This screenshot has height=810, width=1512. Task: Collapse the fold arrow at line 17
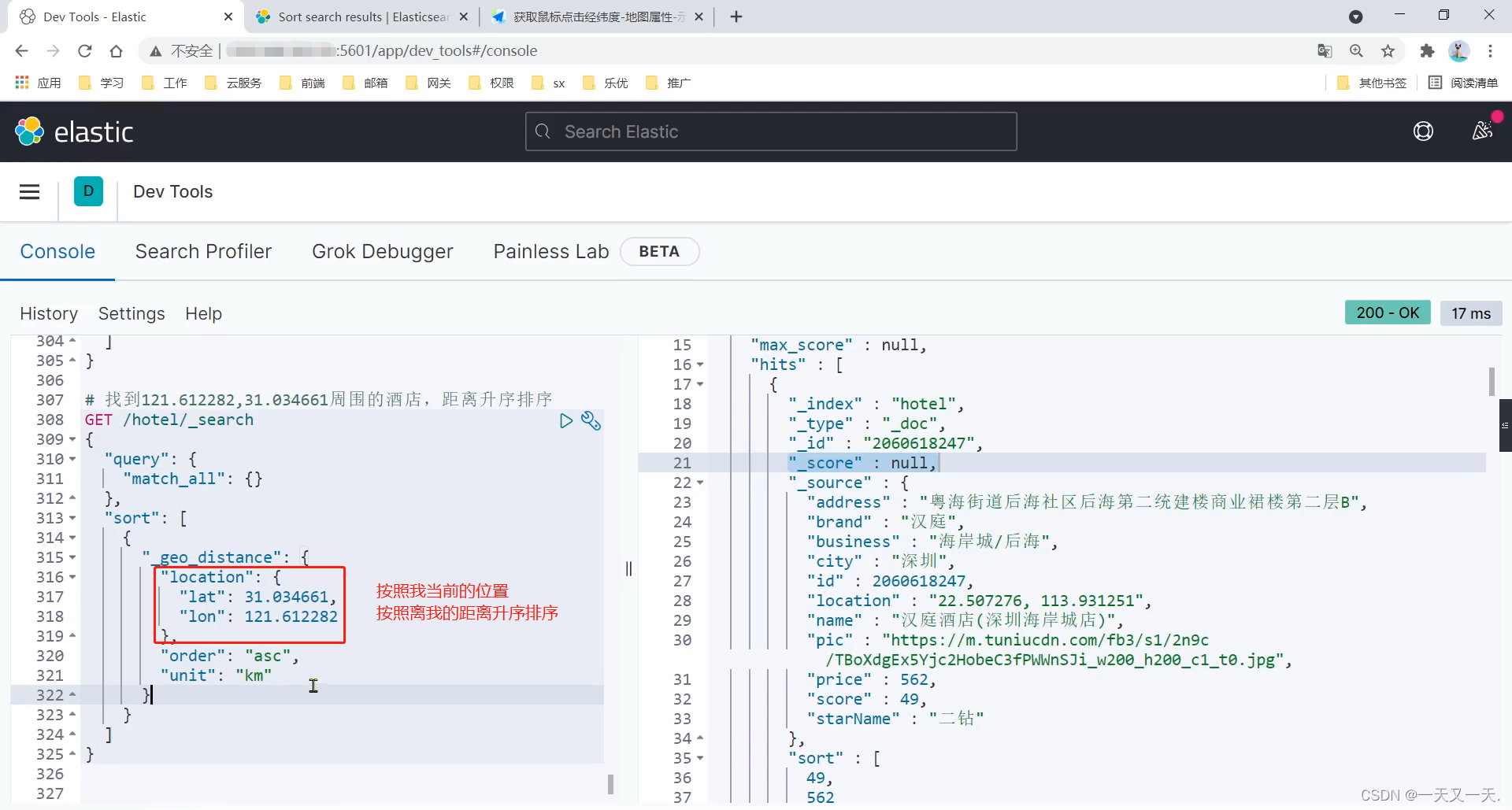tap(700, 384)
